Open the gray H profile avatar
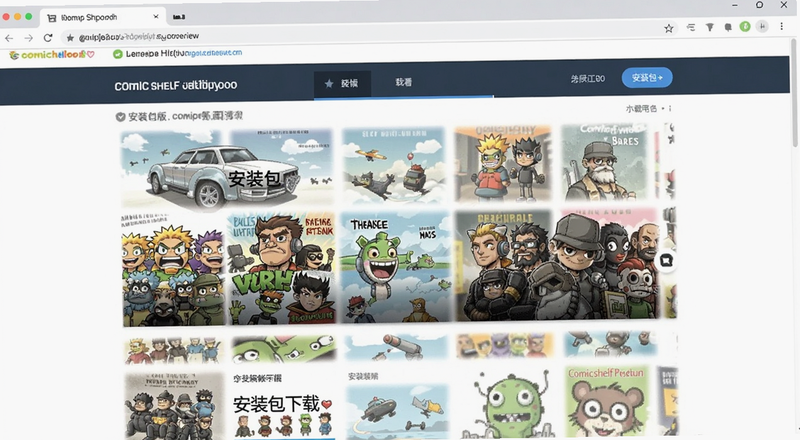 pos(762,27)
